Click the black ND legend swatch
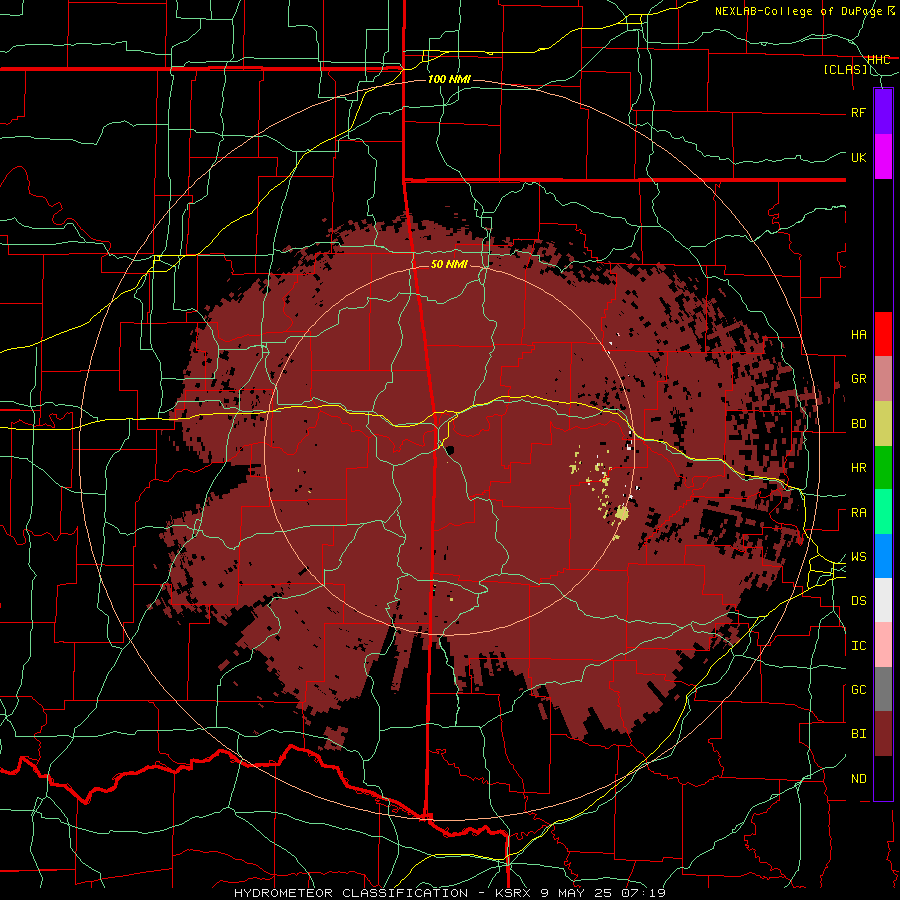 pyautogui.click(x=883, y=778)
